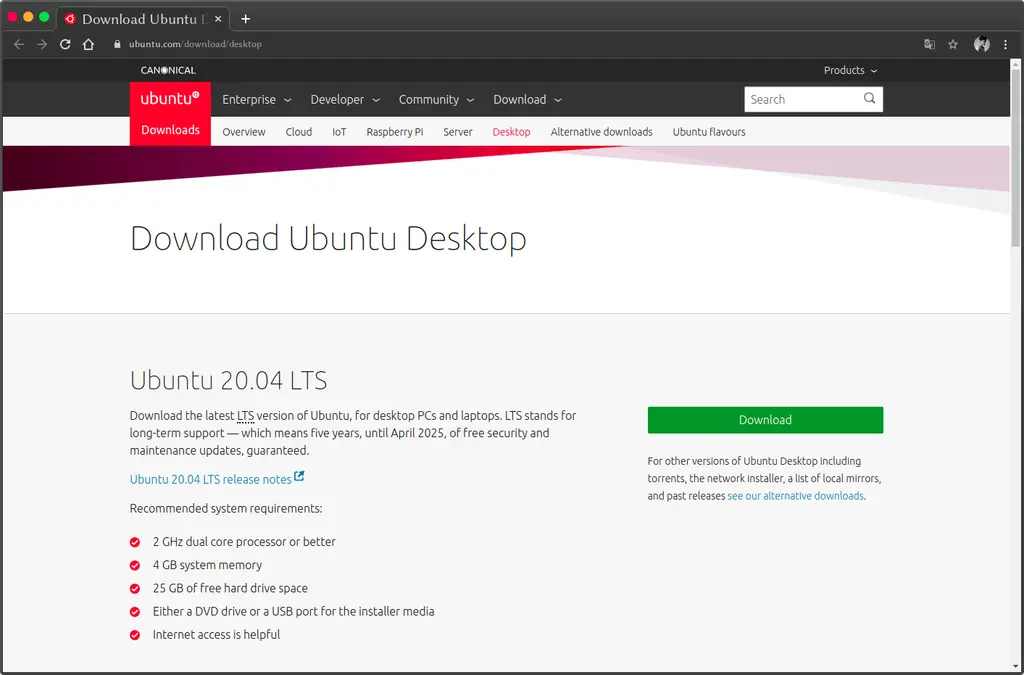Click scrollbar up arrow
1024x675 pixels.
click(x=1016, y=64)
